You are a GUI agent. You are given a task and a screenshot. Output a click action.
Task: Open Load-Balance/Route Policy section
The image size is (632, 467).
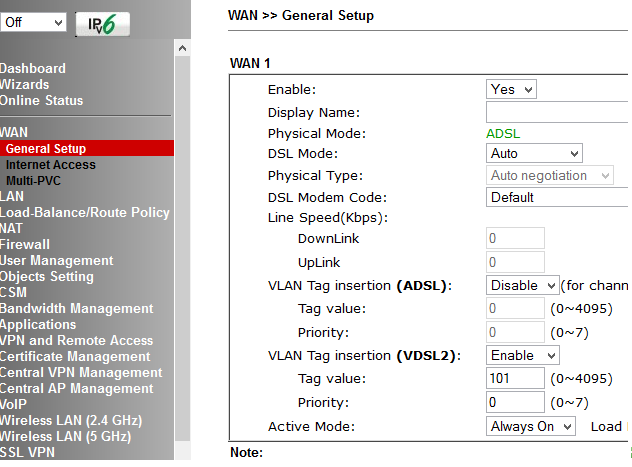click(85, 212)
